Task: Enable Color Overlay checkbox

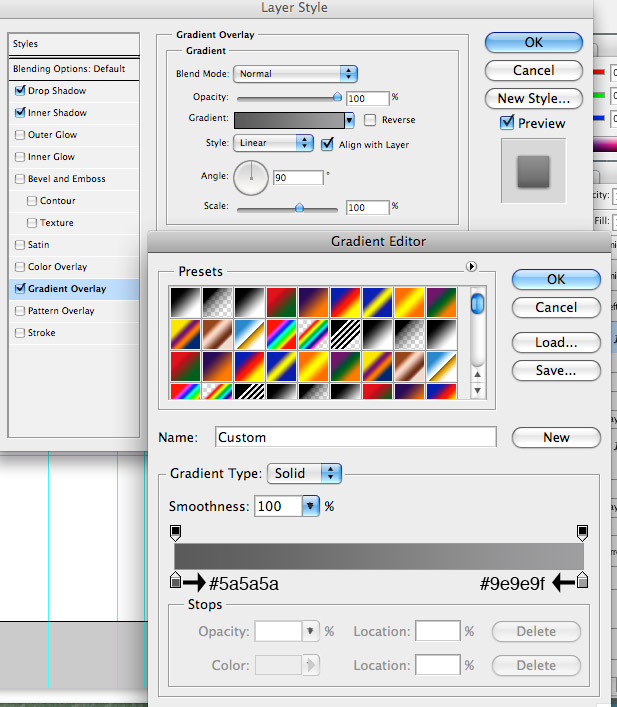Action: click(20, 267)
